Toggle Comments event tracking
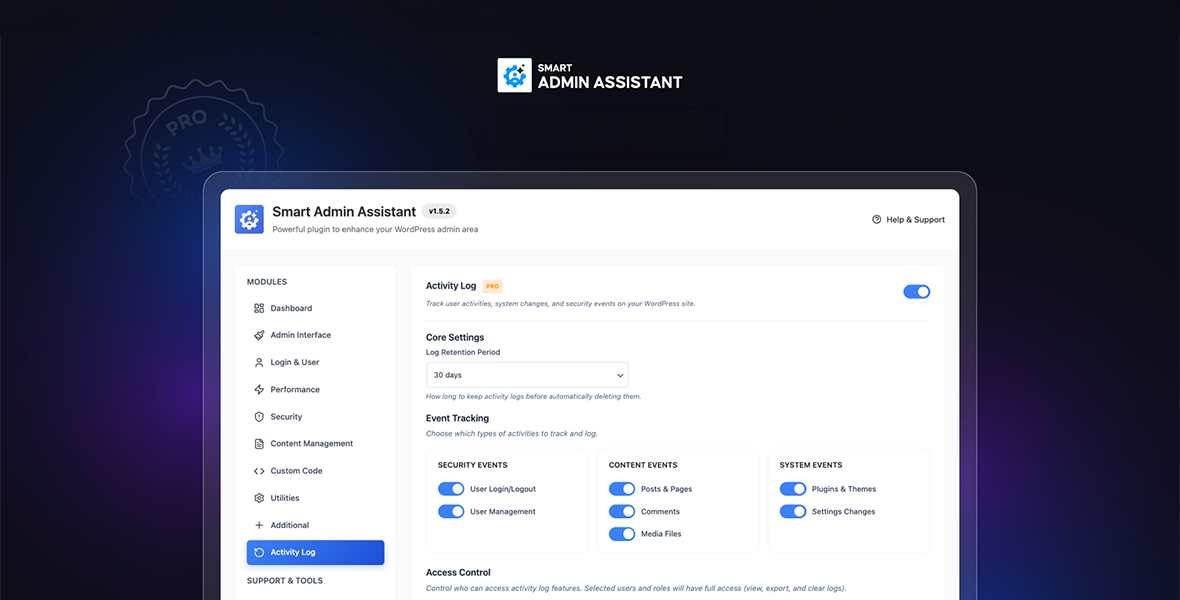1180x600 pixels. pos(622,511)
